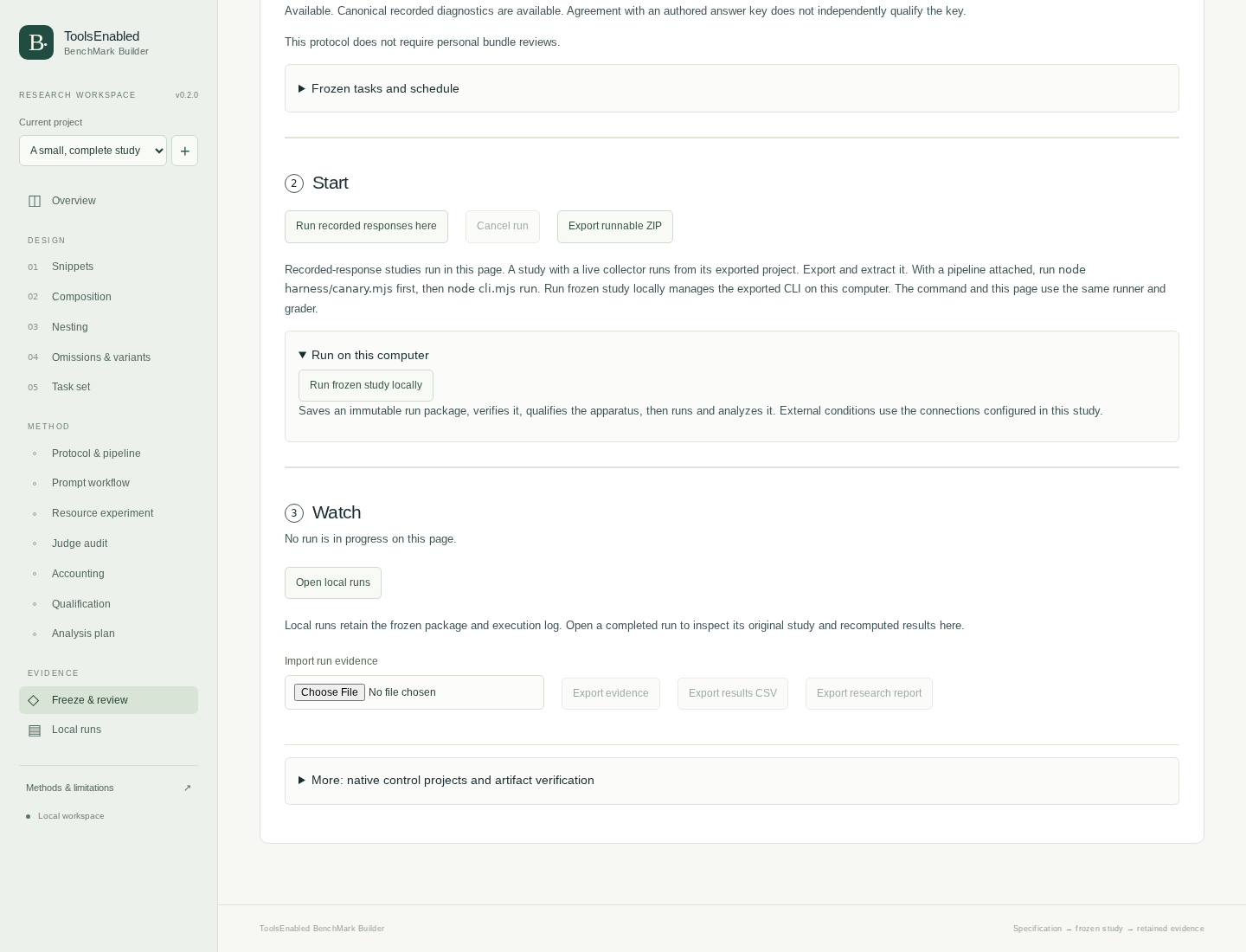Click the Local workspace status dot
The image size is (1246, 952).
click(28, 816)
